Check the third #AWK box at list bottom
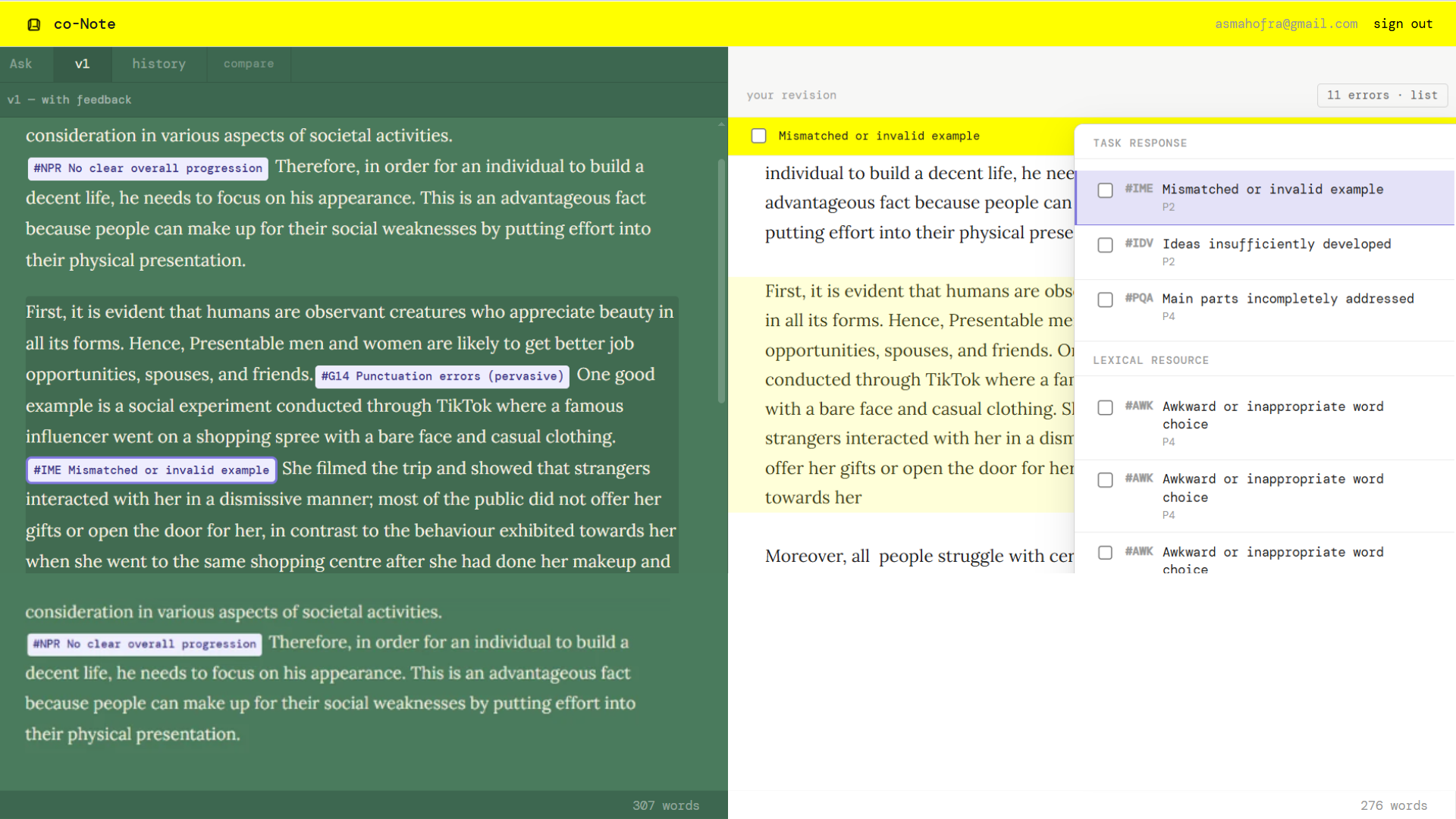 tap(1106, 553)
